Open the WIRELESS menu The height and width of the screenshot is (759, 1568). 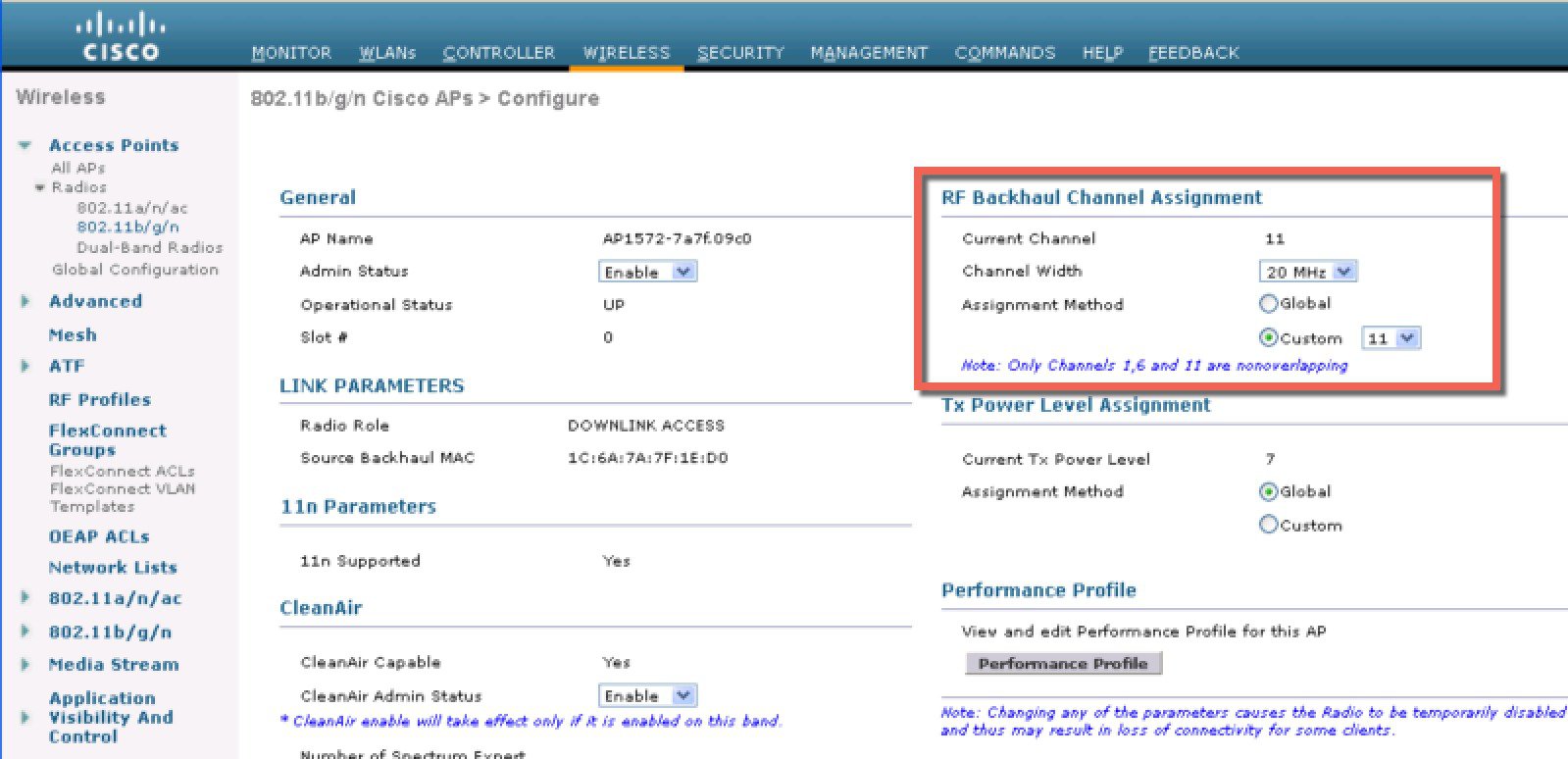point(627,53)
